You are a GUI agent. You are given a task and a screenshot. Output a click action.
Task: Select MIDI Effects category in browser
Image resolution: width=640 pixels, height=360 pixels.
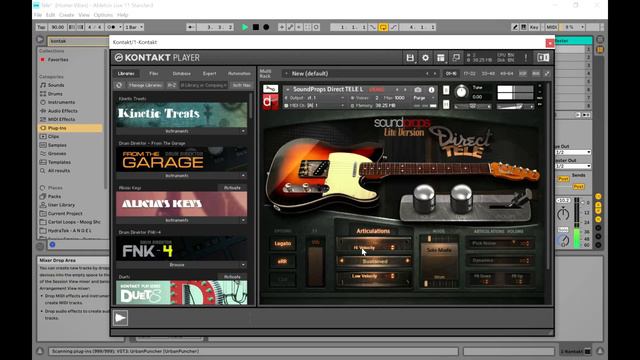[x=61, y=119]
